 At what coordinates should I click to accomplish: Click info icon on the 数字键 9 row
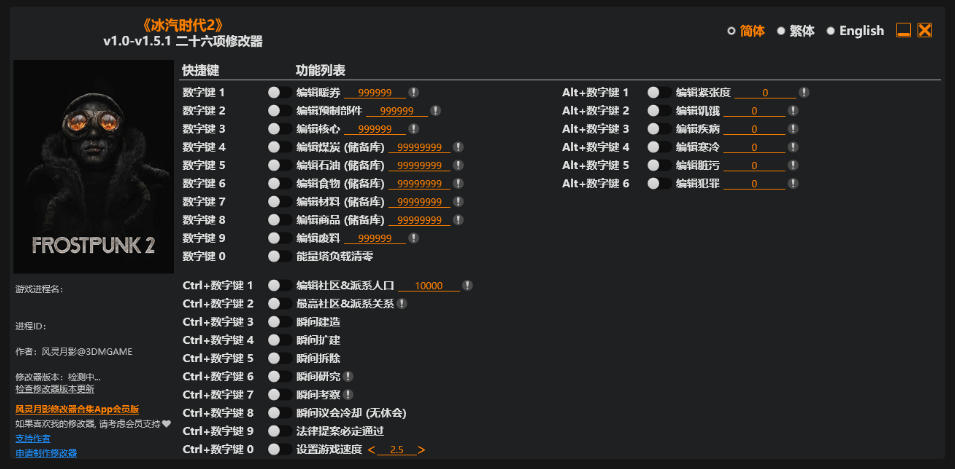pos(414,238)
